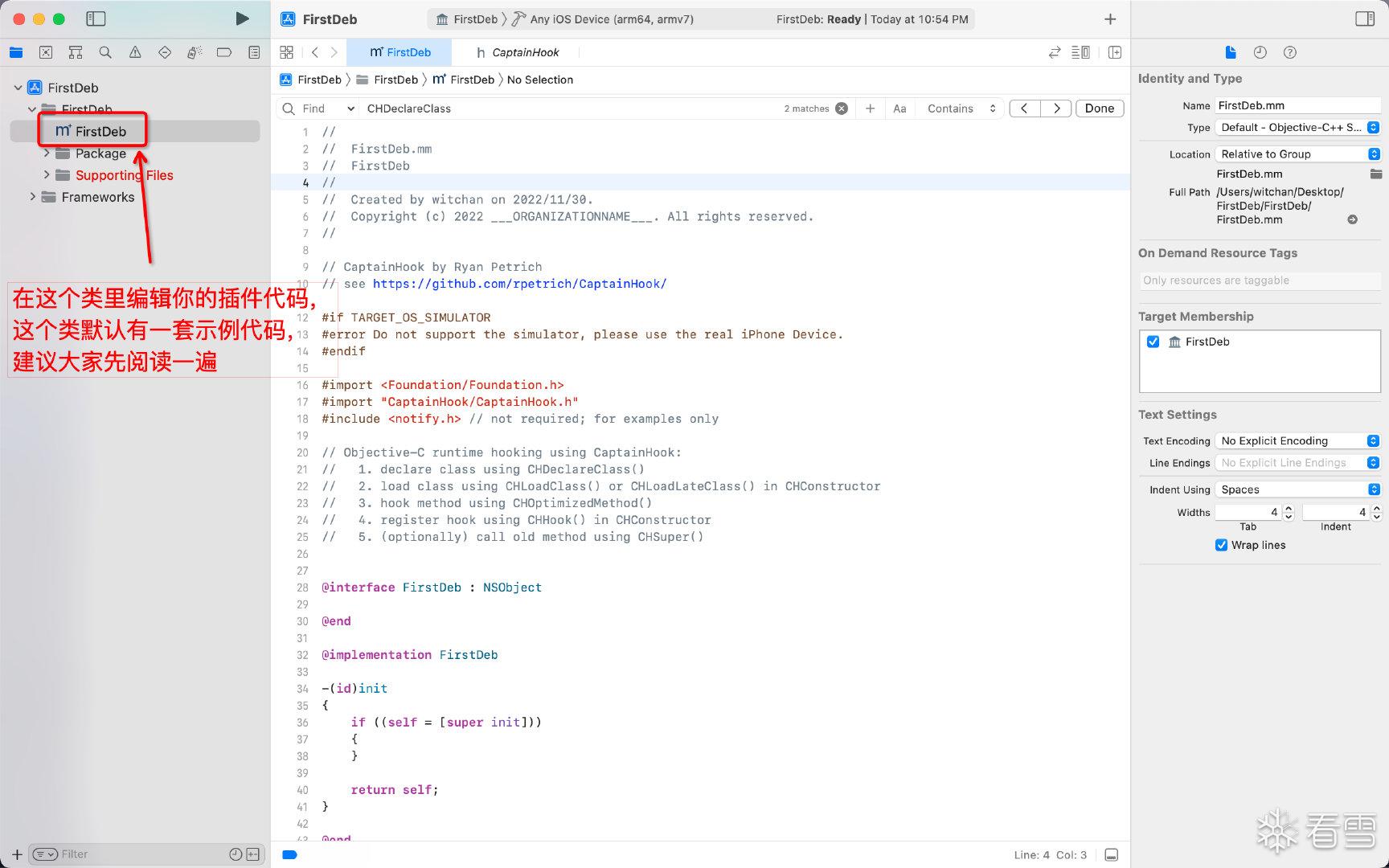1389x868 pixels.
Task: Show the Quick Help inspector
Action: pos(1290,52)
